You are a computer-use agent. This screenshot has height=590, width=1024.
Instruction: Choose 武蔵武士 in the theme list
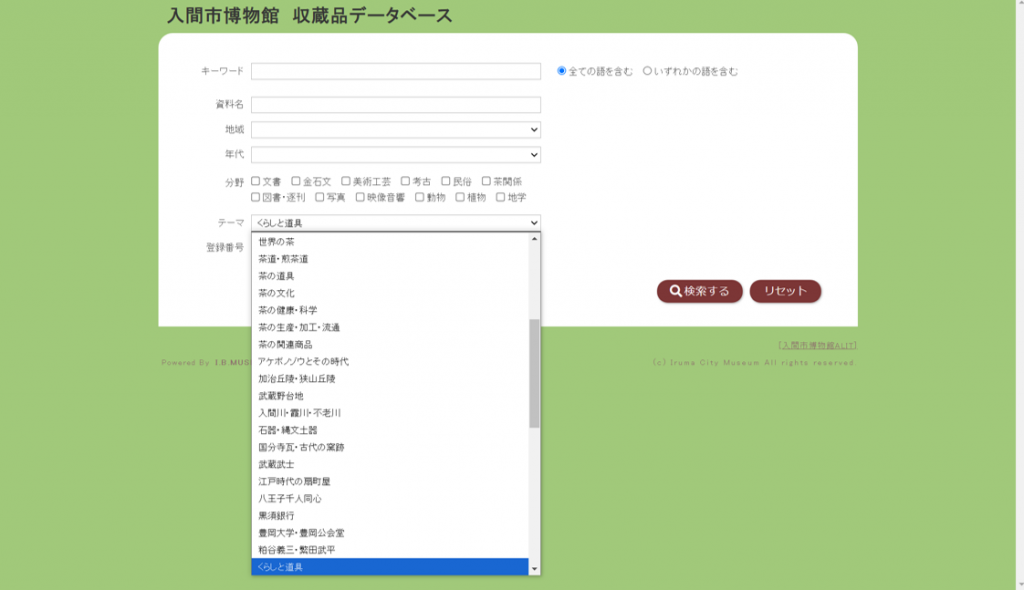click(x=277, y=464)
